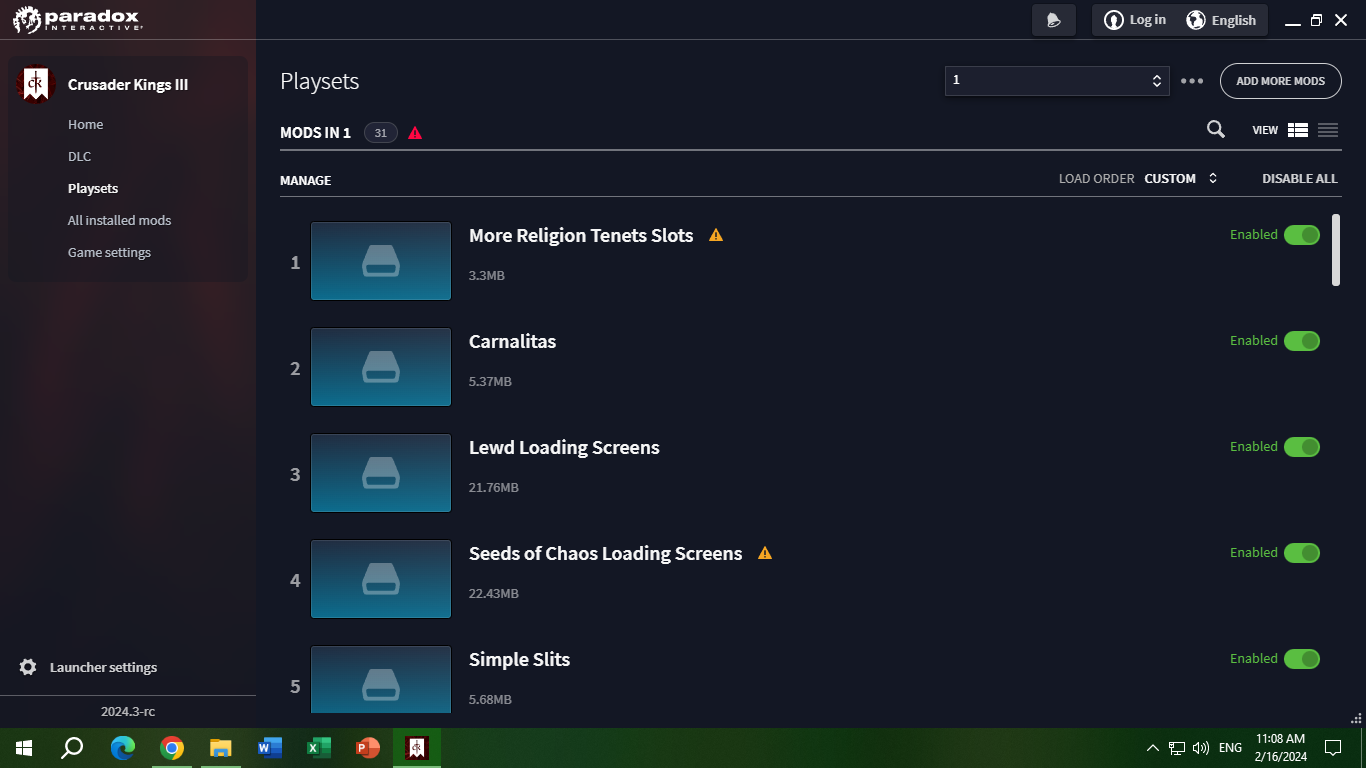Click the Launcher settings gear icon
The height and width of the screenshot is (768, 1366).
tap(28, 667)
